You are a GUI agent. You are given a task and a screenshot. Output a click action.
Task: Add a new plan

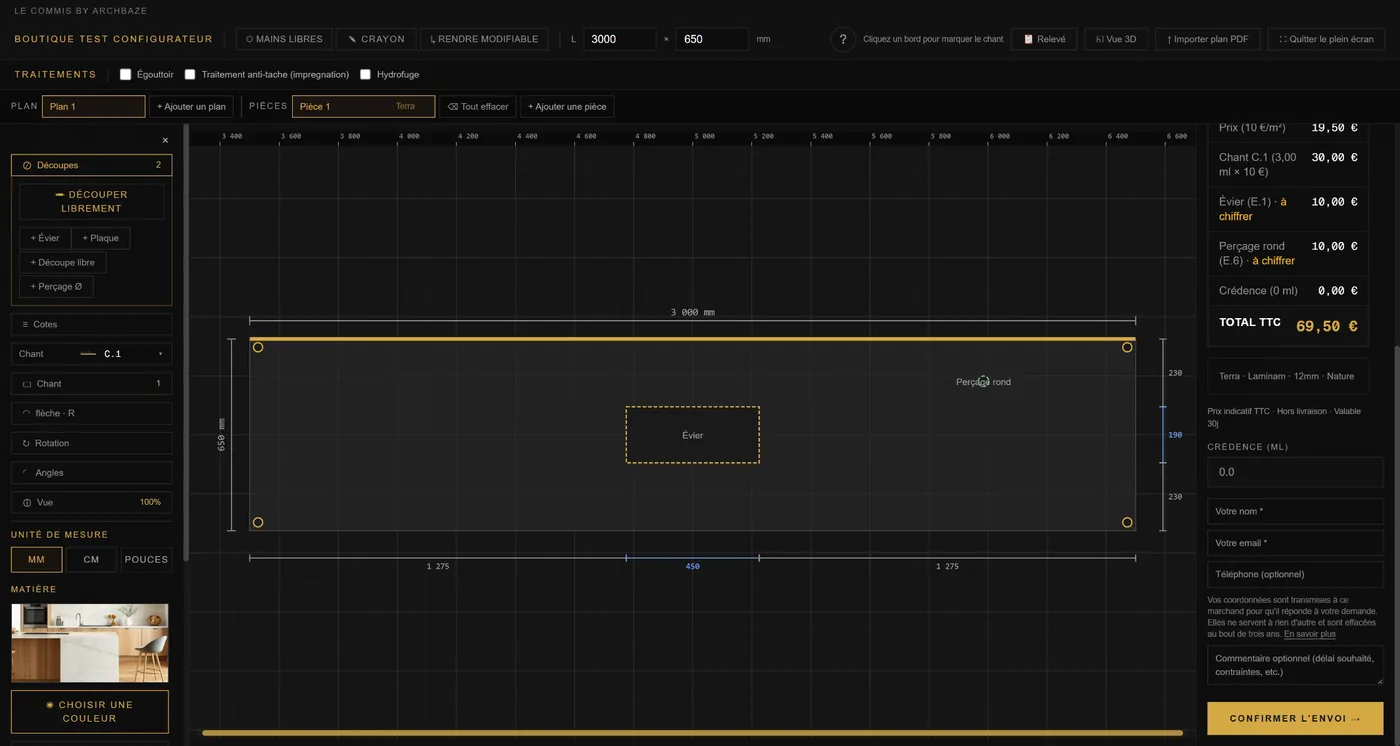coord(191,106)
